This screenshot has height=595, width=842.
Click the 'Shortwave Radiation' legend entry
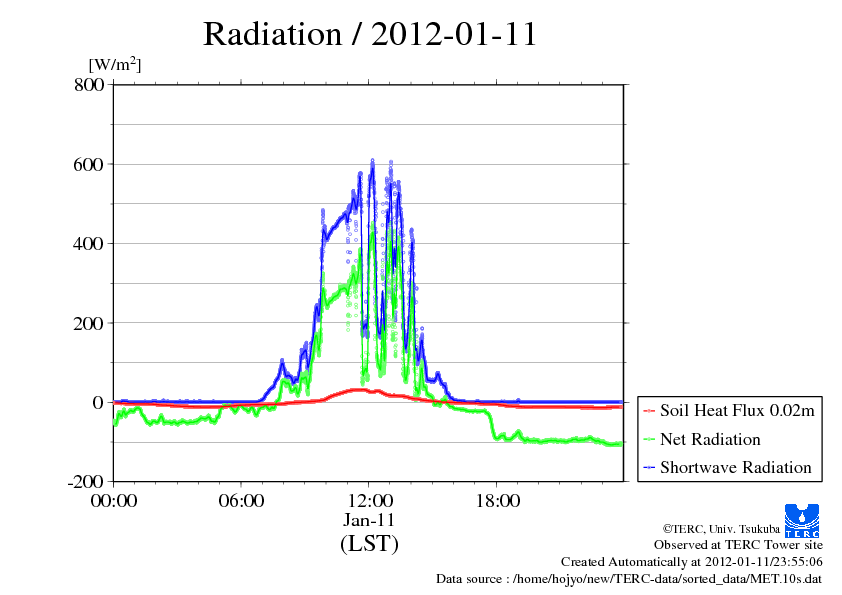coord(736,467)
